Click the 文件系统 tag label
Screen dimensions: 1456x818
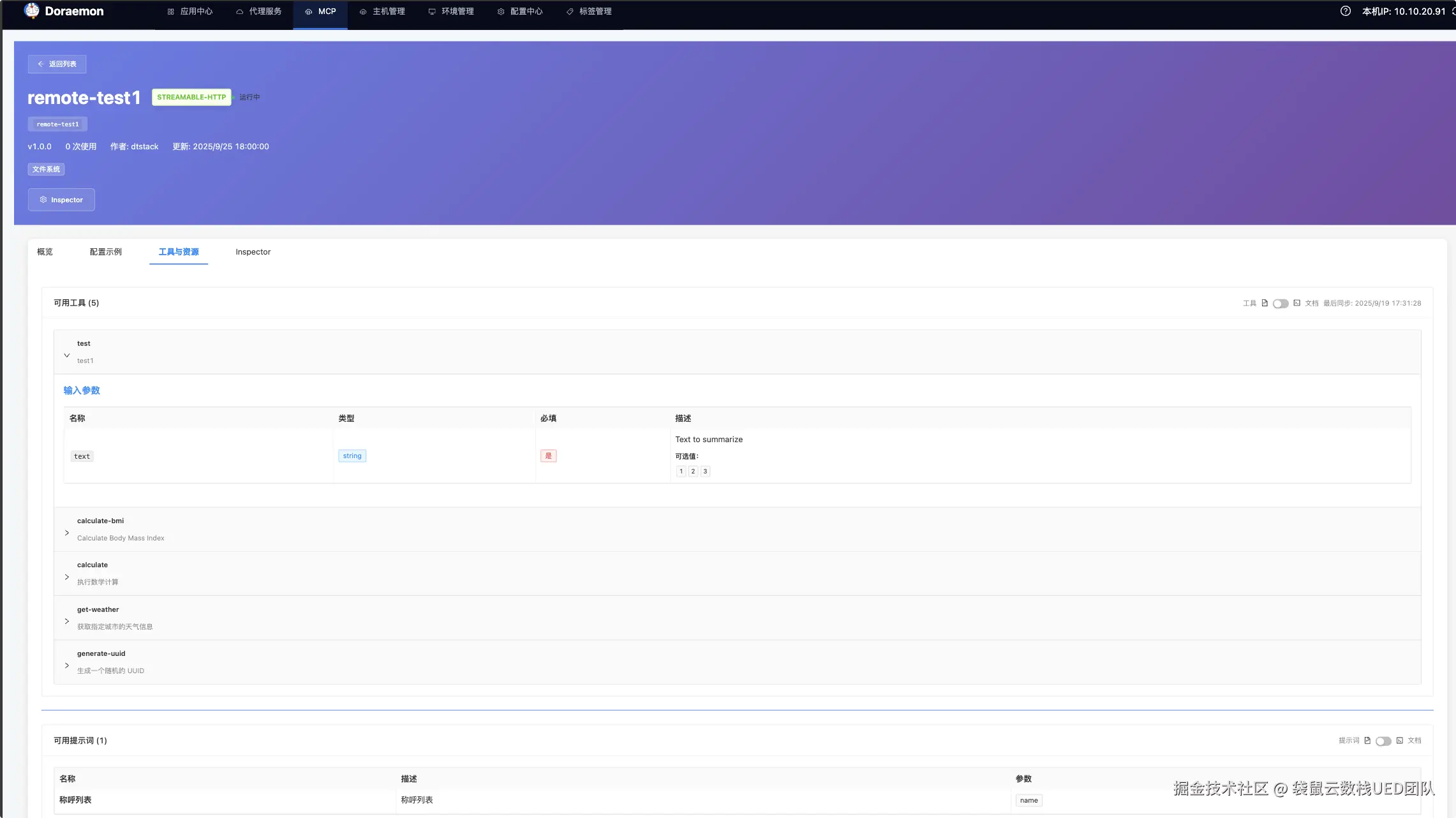[x=46, y=169]
